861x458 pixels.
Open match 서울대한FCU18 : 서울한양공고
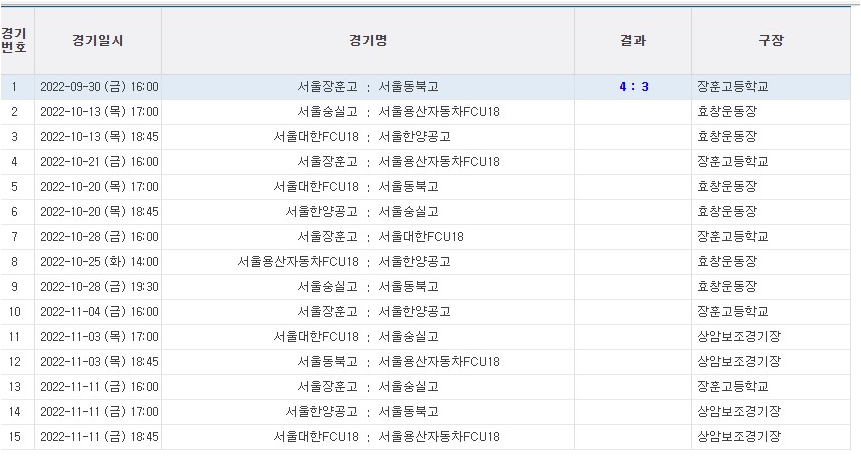[x=362, y=137]
